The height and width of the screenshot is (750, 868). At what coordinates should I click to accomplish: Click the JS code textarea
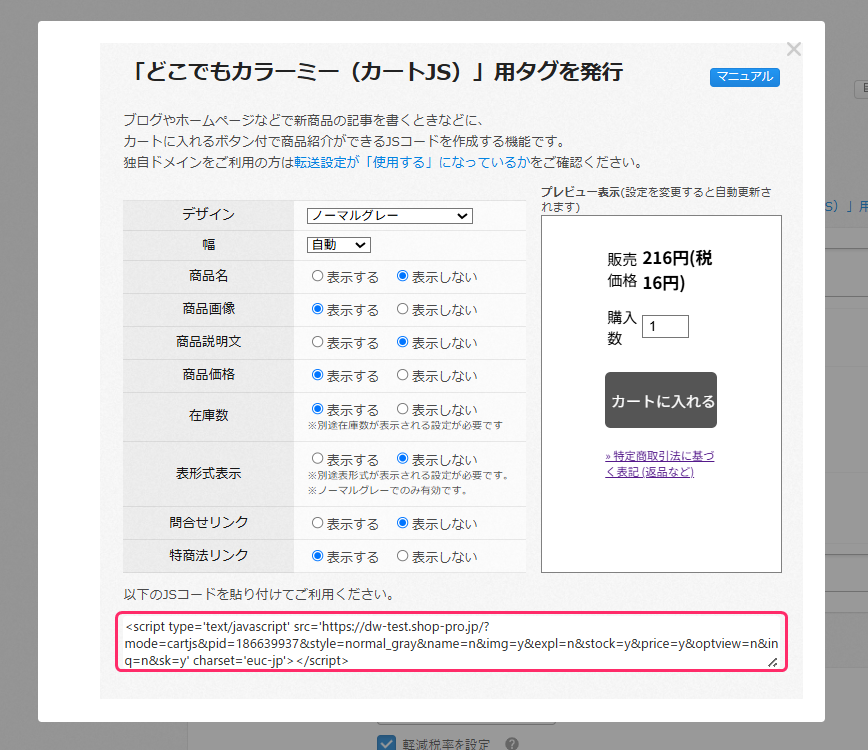[451, 642]
